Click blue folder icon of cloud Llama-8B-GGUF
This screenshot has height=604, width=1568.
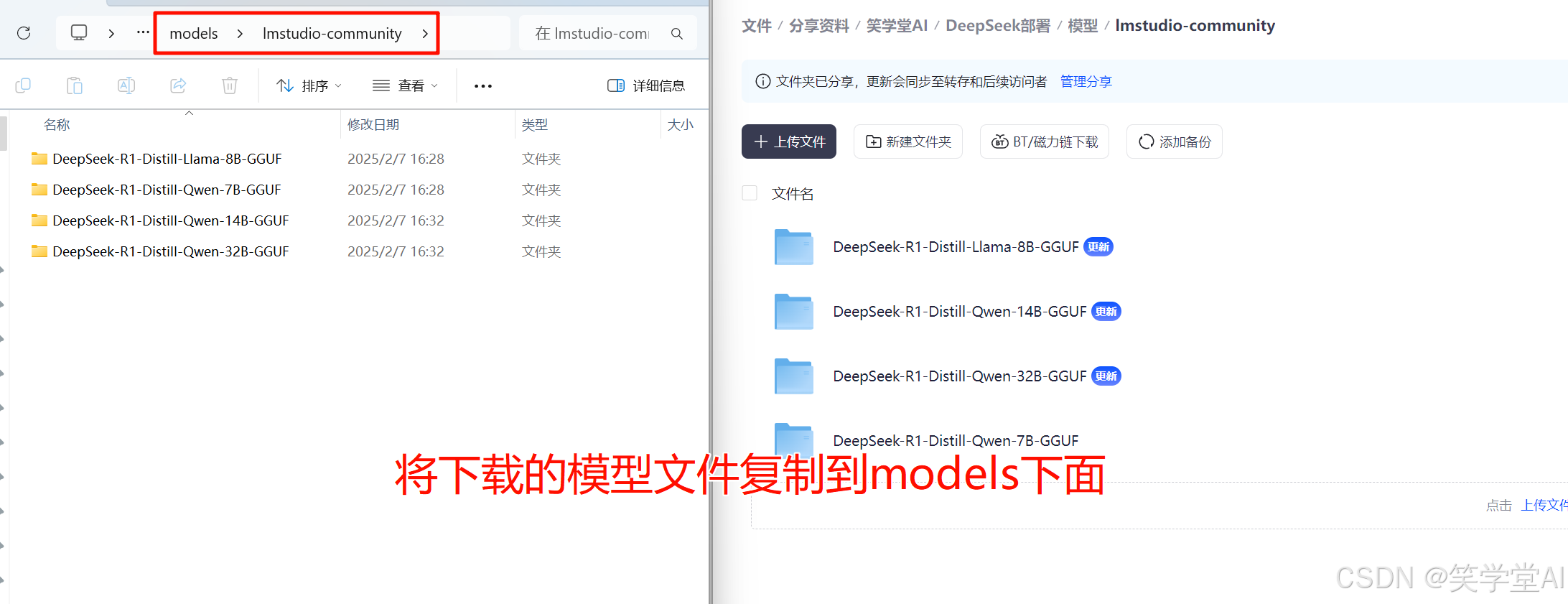pyautogui.click(x=794, y=247)
